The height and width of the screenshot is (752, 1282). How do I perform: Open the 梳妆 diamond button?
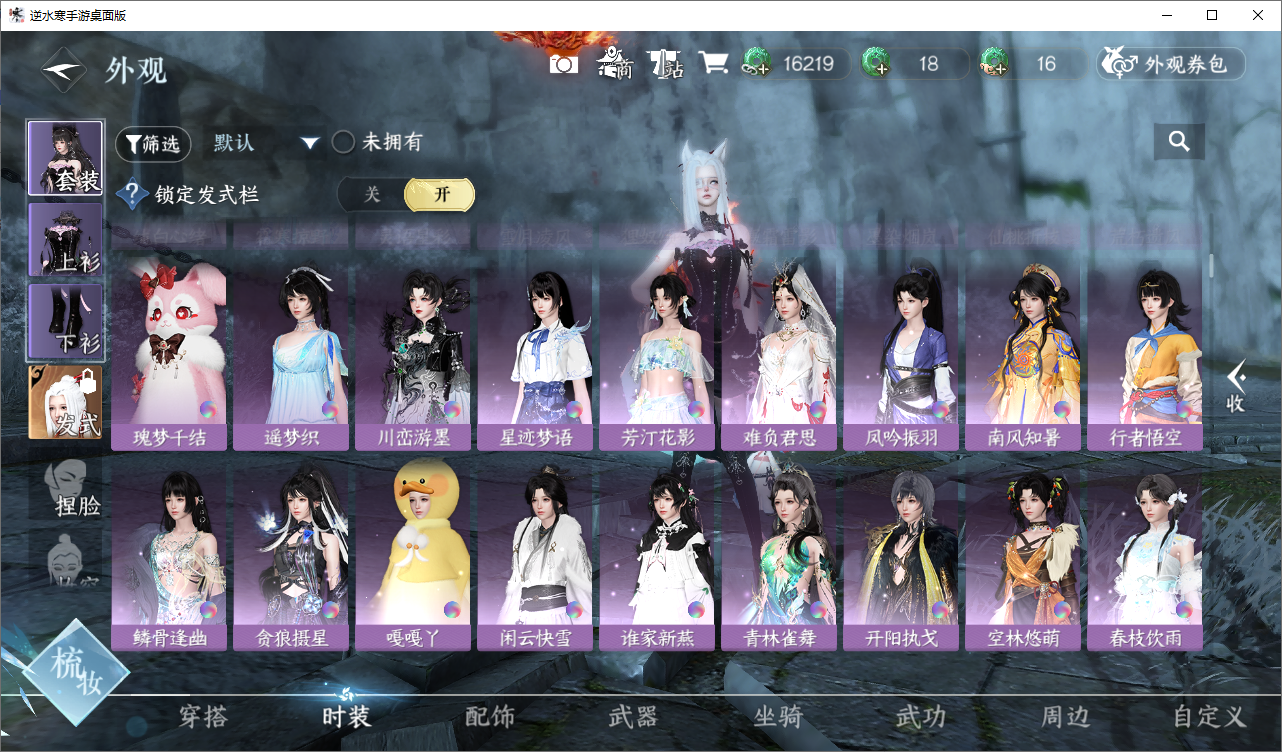76,672
